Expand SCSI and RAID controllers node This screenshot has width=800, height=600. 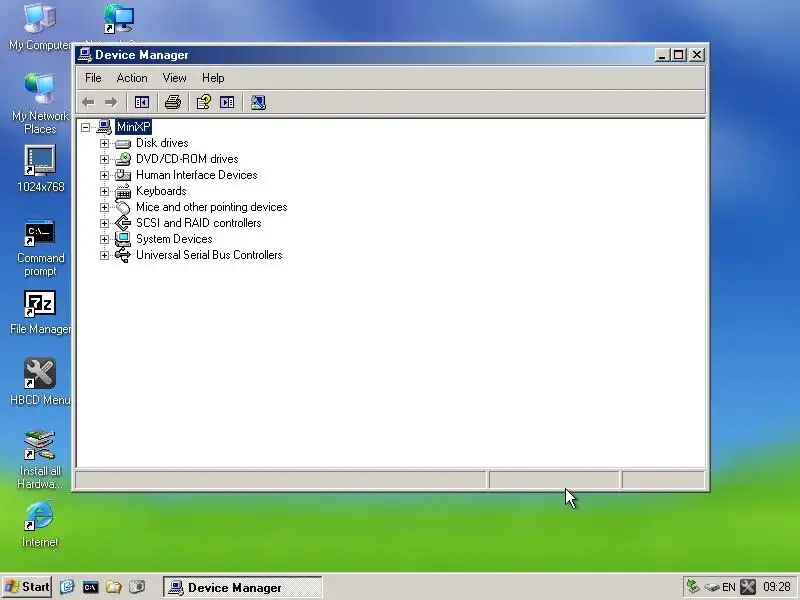(105, 223)
